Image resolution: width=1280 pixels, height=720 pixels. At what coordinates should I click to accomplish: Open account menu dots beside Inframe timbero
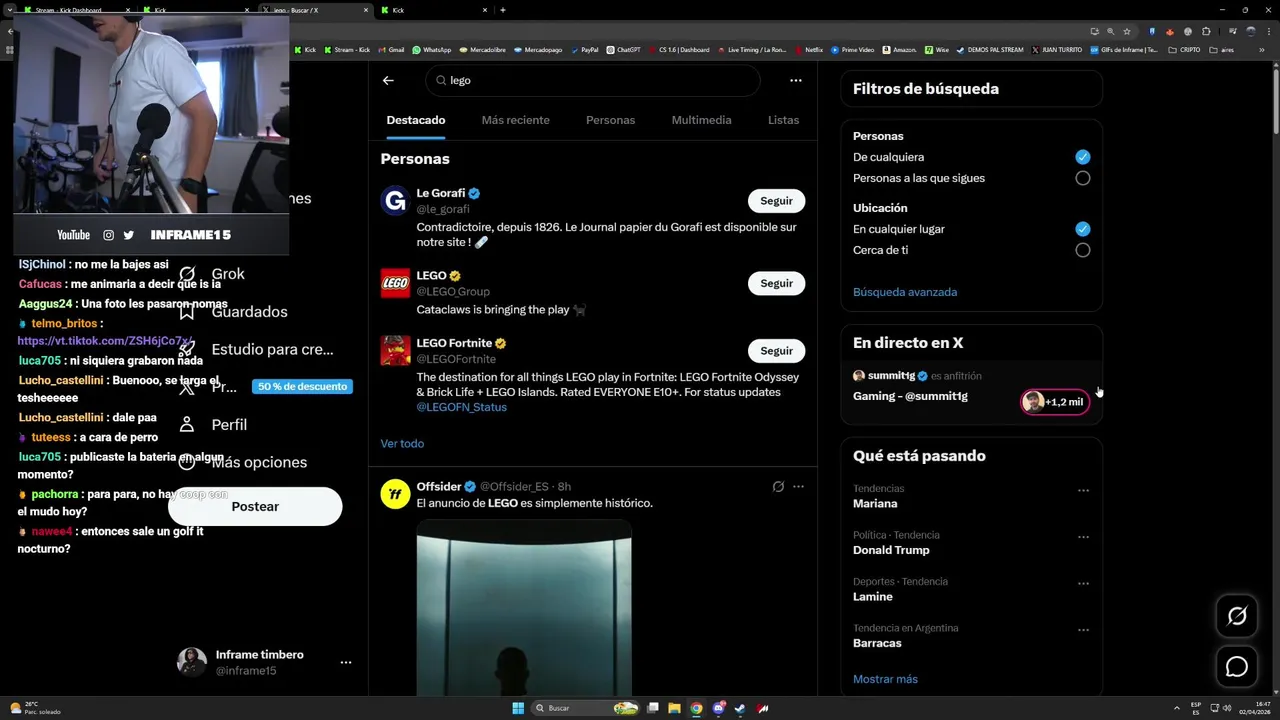(x=346, y=663)
